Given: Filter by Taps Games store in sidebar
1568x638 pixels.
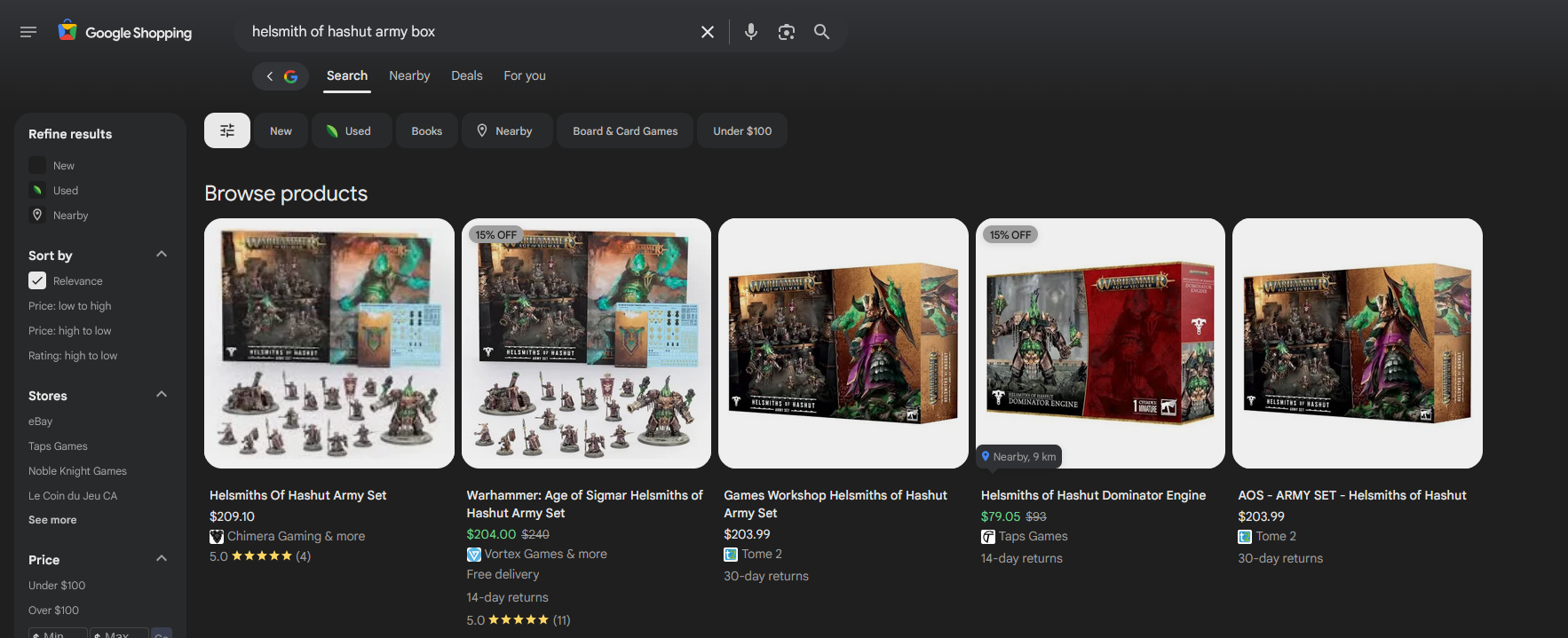Looking at the screenshot, I should click(58, 445).
